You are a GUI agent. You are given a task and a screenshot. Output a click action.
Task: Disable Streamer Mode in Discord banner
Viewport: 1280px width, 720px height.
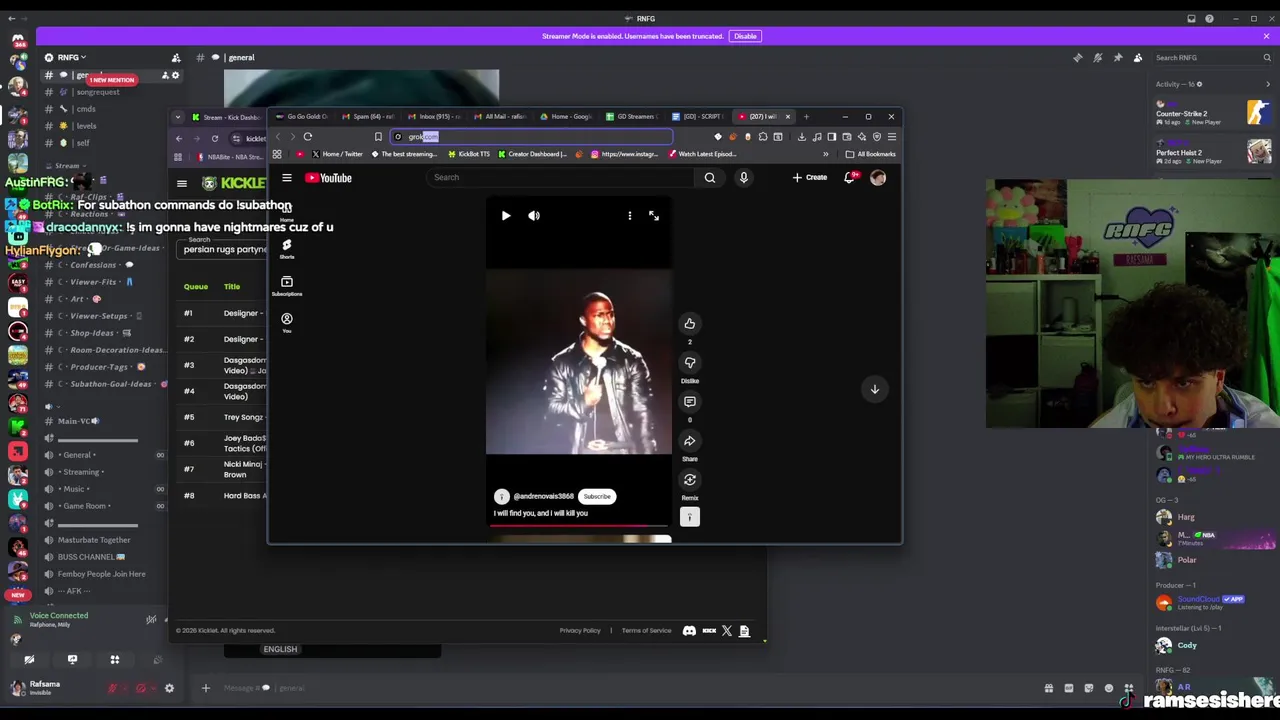tap(745, 36)
